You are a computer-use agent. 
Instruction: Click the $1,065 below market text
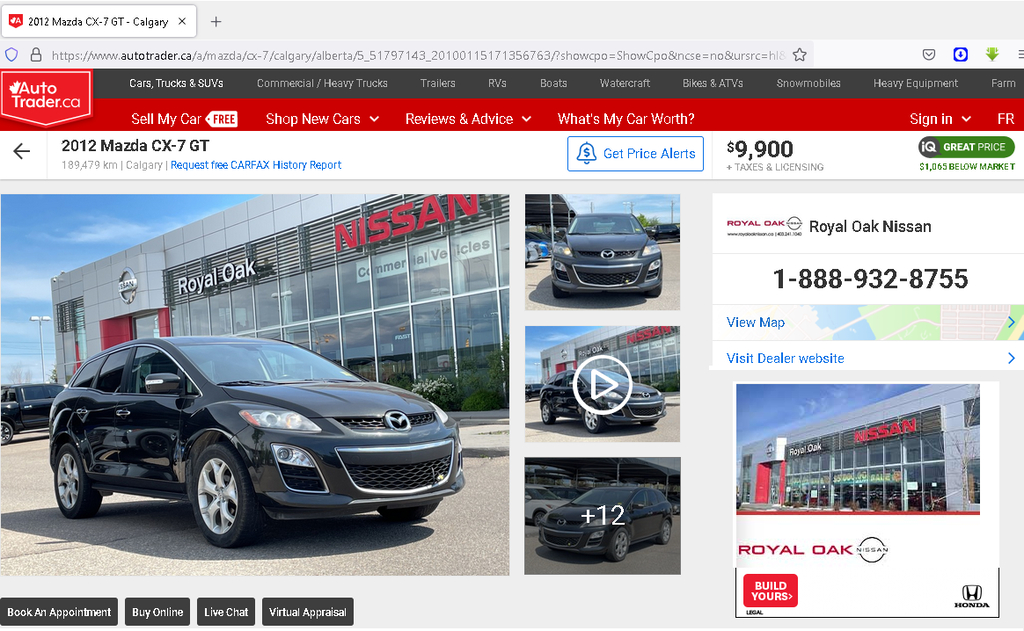coord(967,167)
